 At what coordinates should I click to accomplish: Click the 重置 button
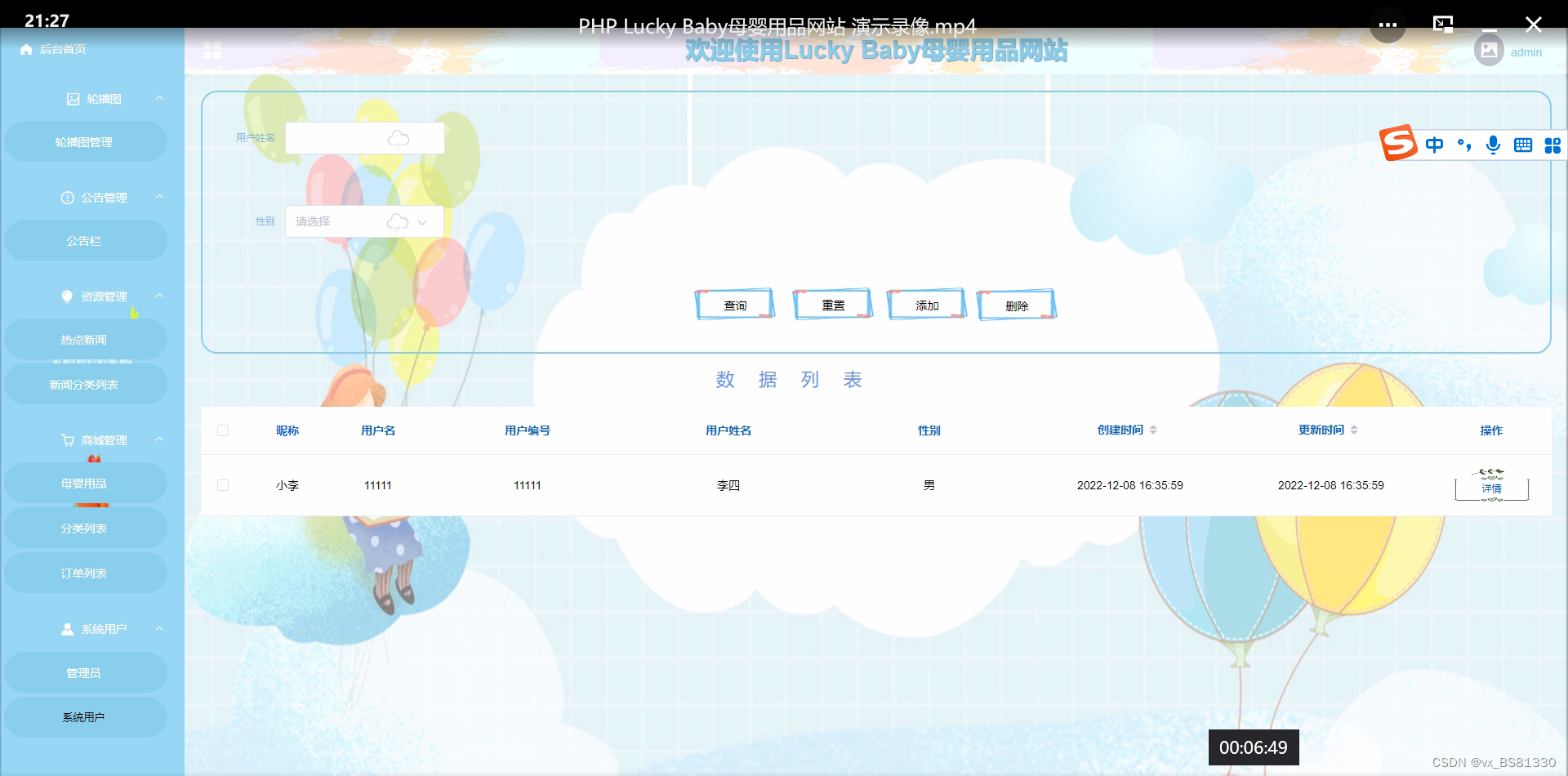point(833,305)
